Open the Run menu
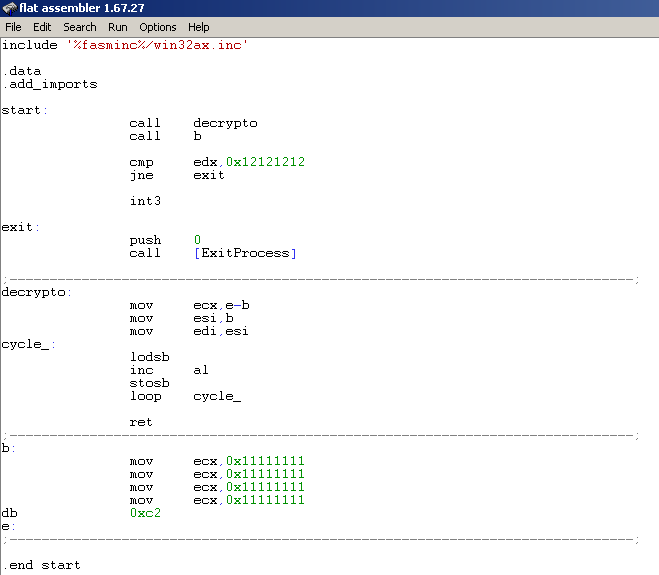 pyautogui.click(x=118, y=27)
